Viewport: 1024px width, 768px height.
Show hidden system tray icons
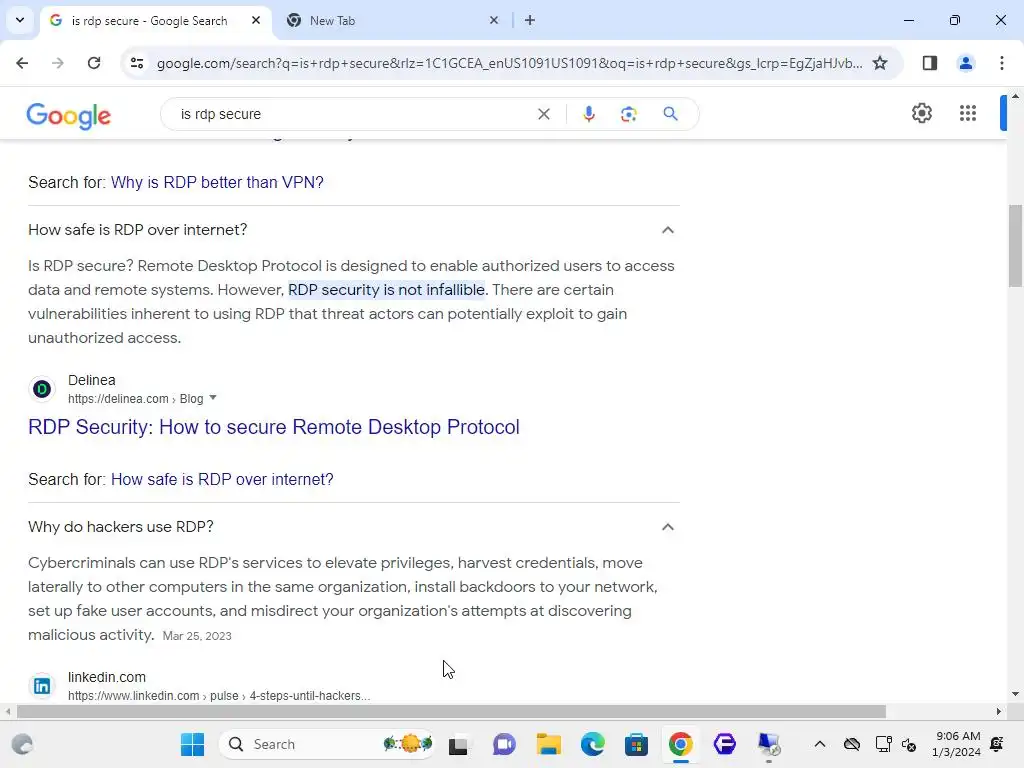820,744
